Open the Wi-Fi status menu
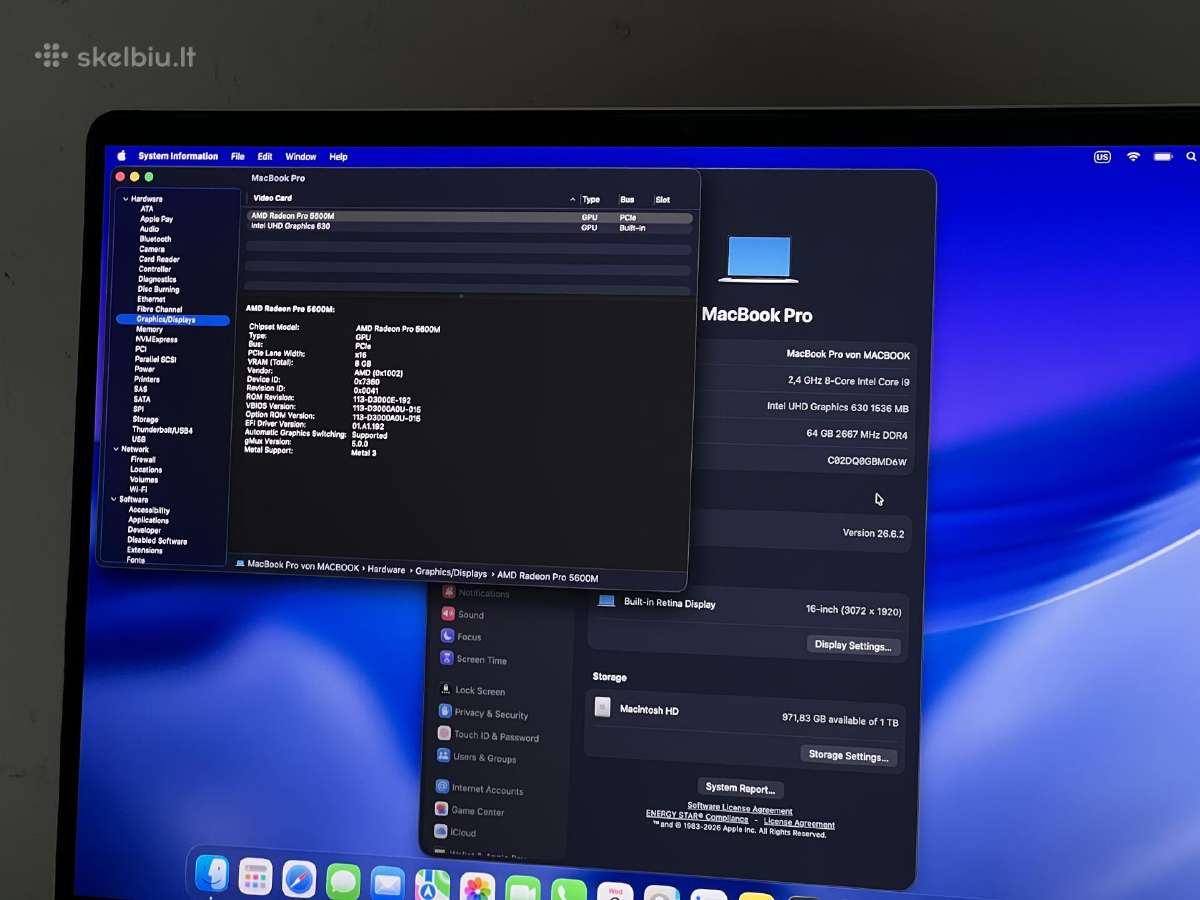 tap(1133, 157)
